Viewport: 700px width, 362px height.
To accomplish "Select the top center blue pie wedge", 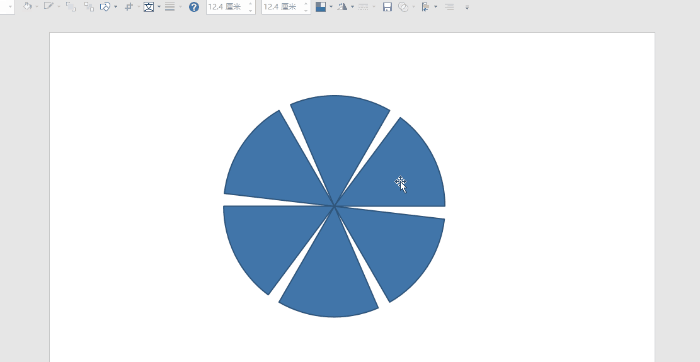I will click(339, 134).
